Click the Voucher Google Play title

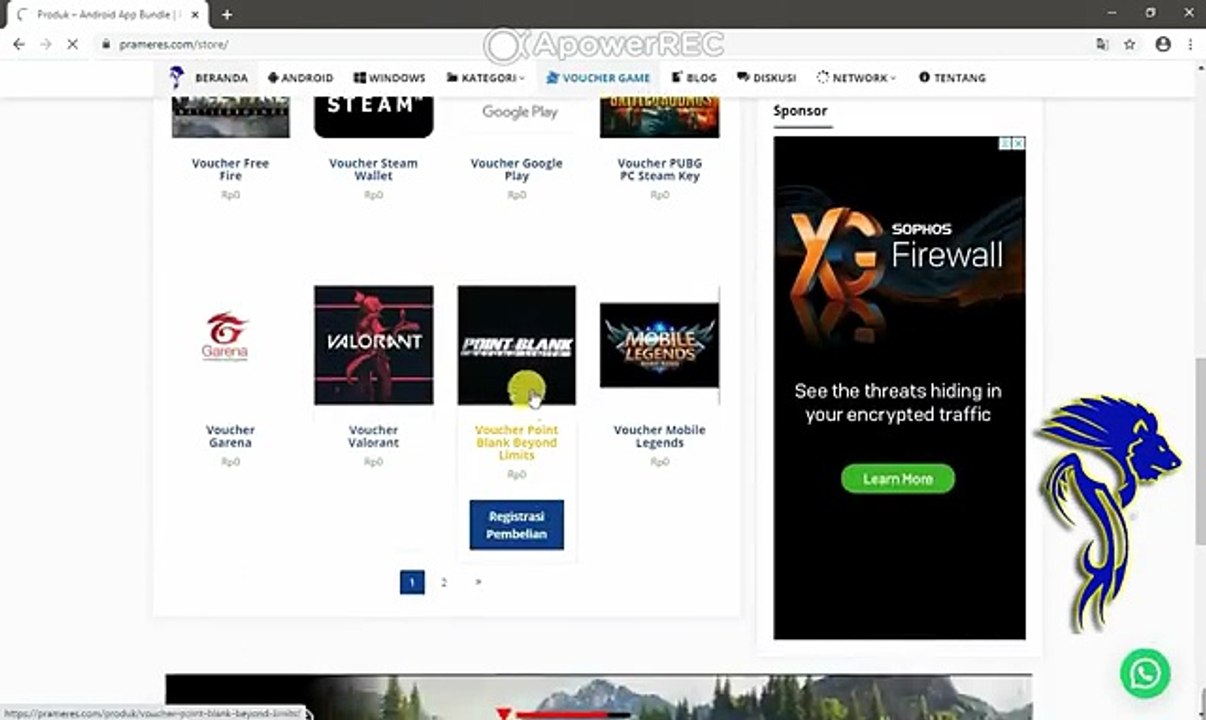pyautogui.click(x=517, y=169)
